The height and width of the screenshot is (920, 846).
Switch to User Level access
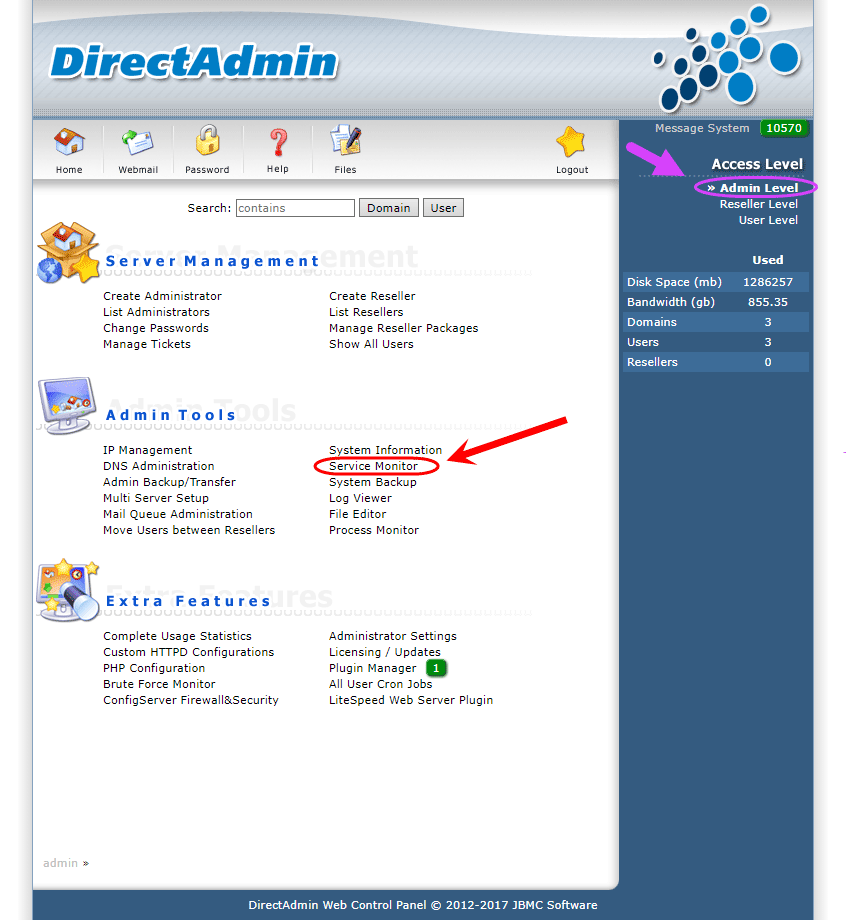(x=768, y=220)
